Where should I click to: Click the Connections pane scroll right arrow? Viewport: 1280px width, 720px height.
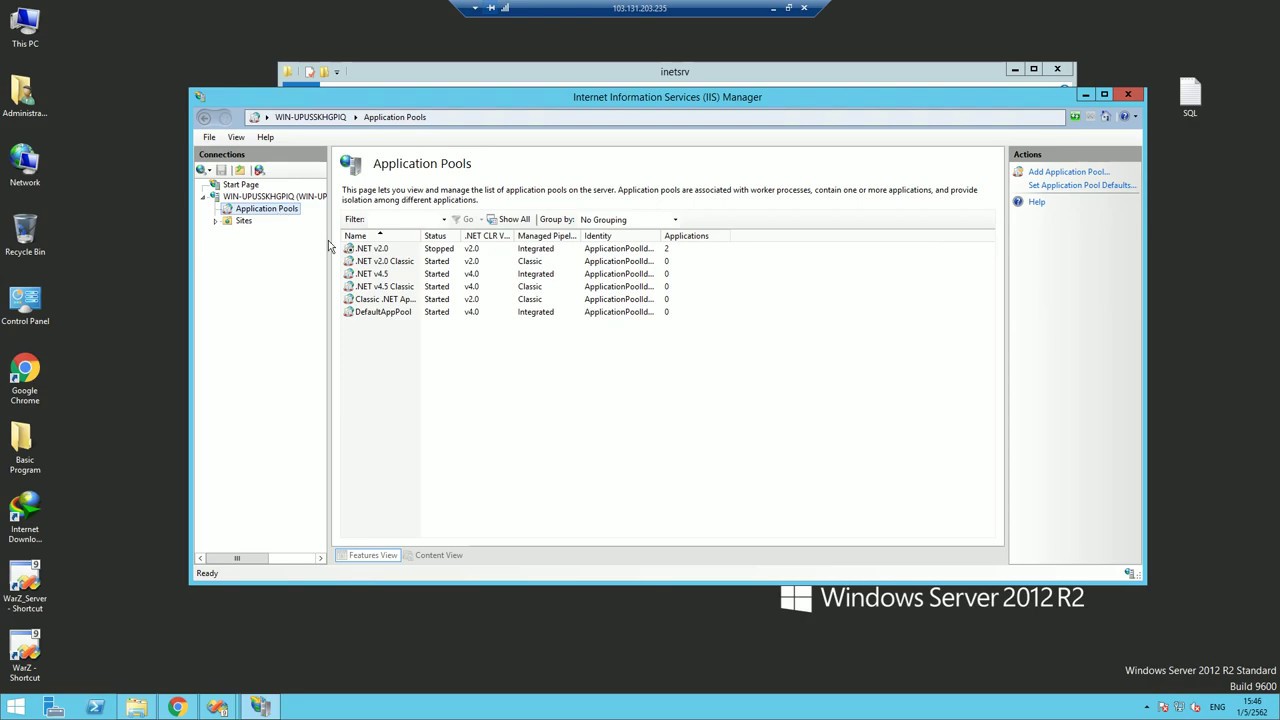tap(321, 558)
